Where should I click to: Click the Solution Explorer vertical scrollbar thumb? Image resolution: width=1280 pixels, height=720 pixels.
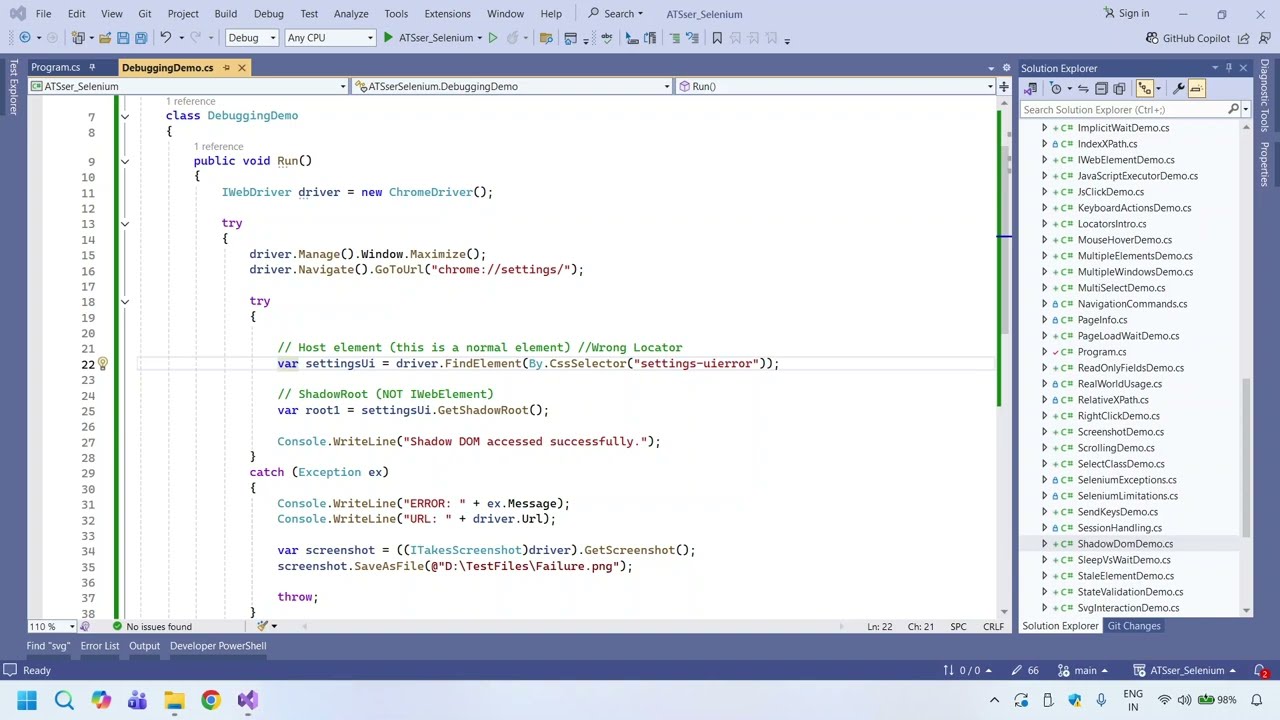1246,457
